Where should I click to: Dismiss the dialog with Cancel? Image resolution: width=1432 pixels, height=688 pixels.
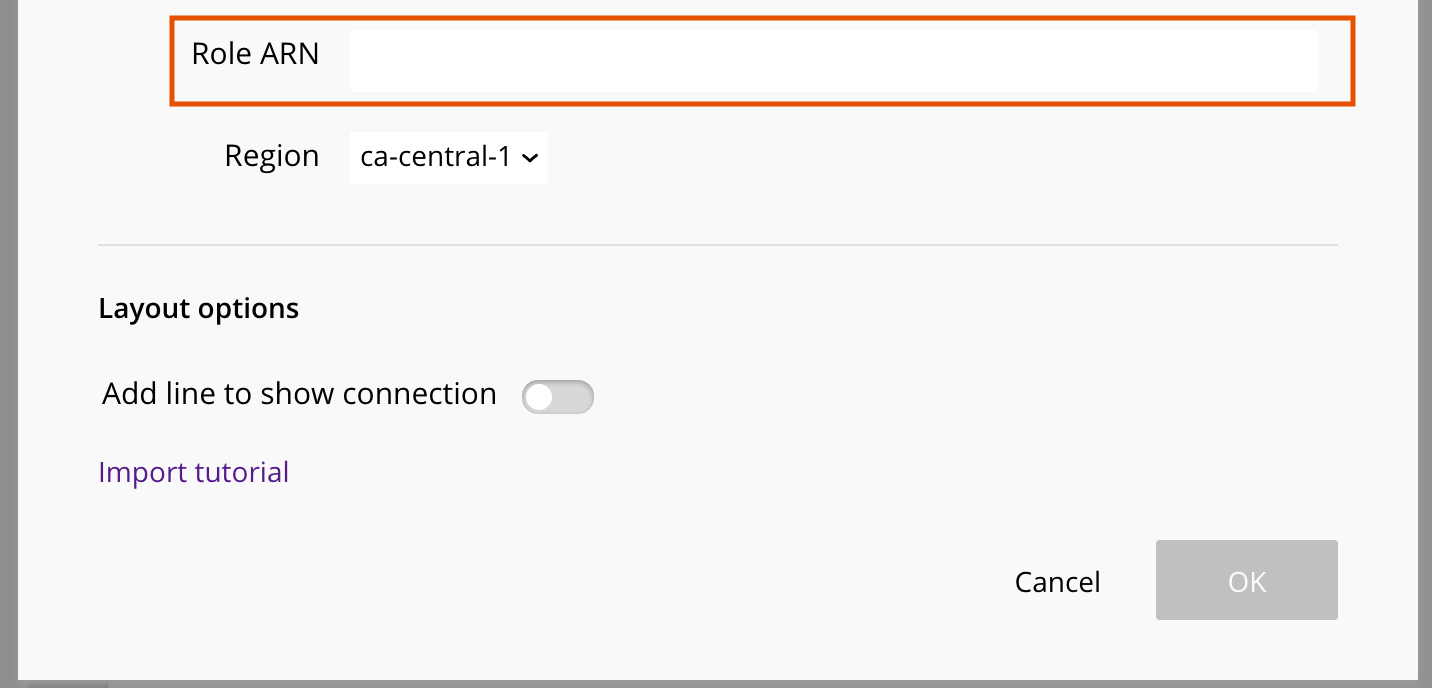[x=1057, y=581]
